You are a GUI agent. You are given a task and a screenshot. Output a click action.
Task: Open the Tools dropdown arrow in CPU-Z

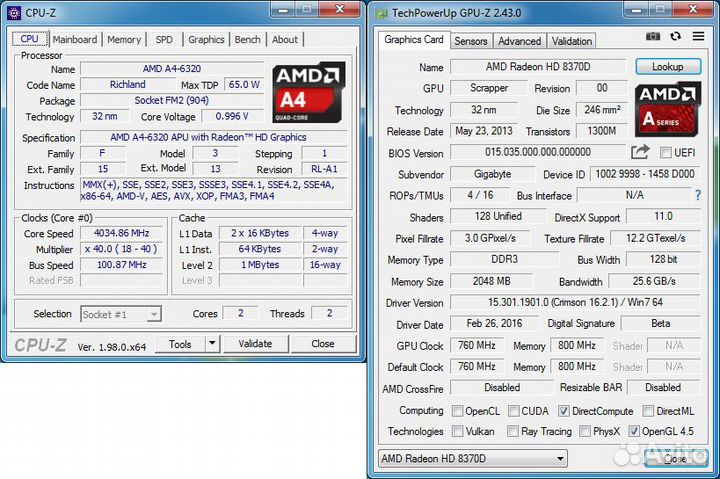click(212, 344)
